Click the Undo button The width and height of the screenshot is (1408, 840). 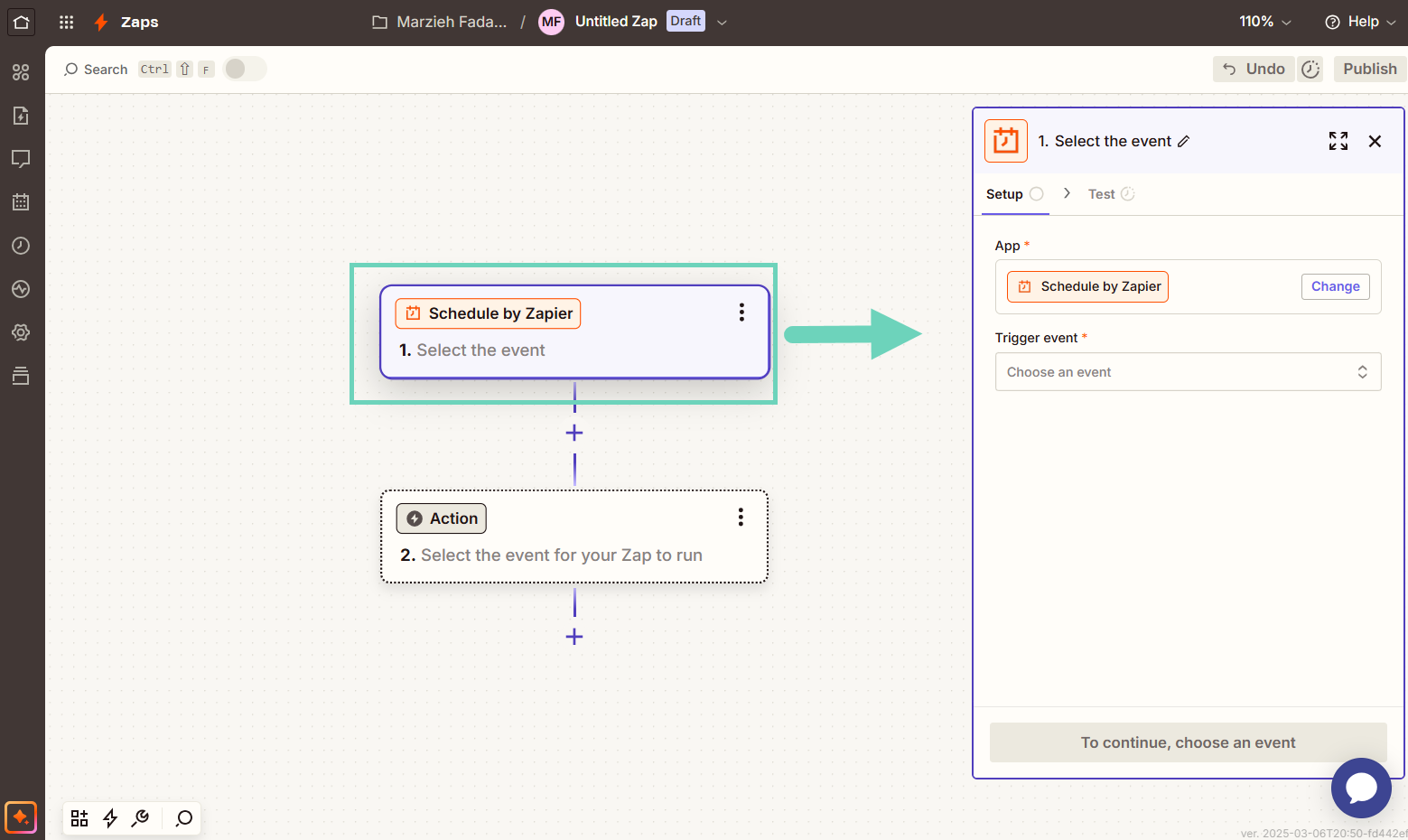click(x=1254, y=69)
